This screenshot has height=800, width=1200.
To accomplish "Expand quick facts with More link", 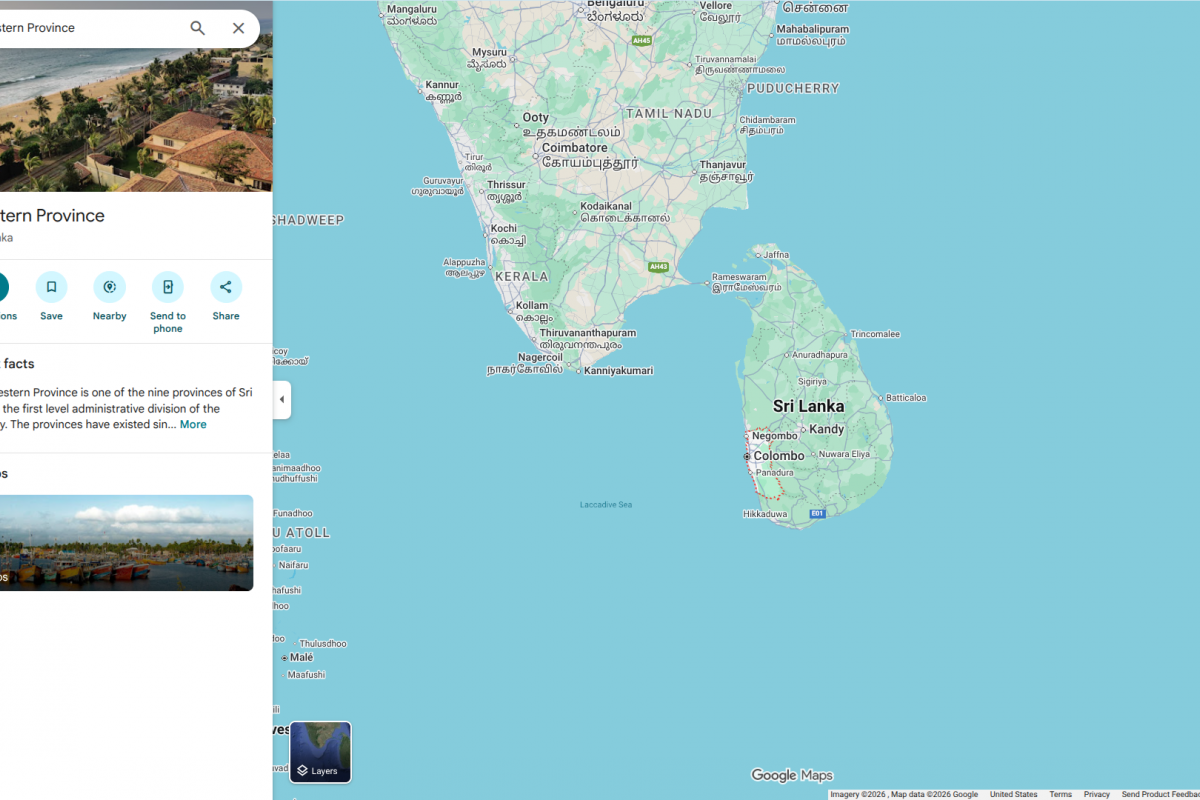I will click(x=193, y=425).
